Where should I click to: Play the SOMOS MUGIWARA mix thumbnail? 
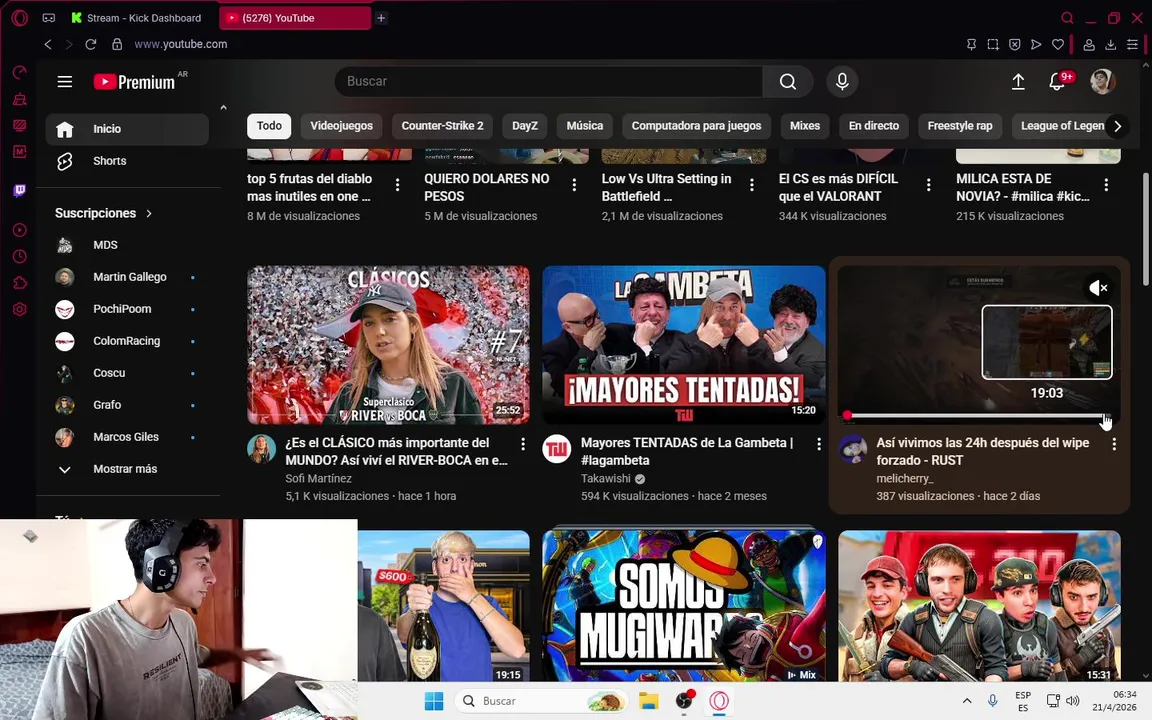[683, 605]
